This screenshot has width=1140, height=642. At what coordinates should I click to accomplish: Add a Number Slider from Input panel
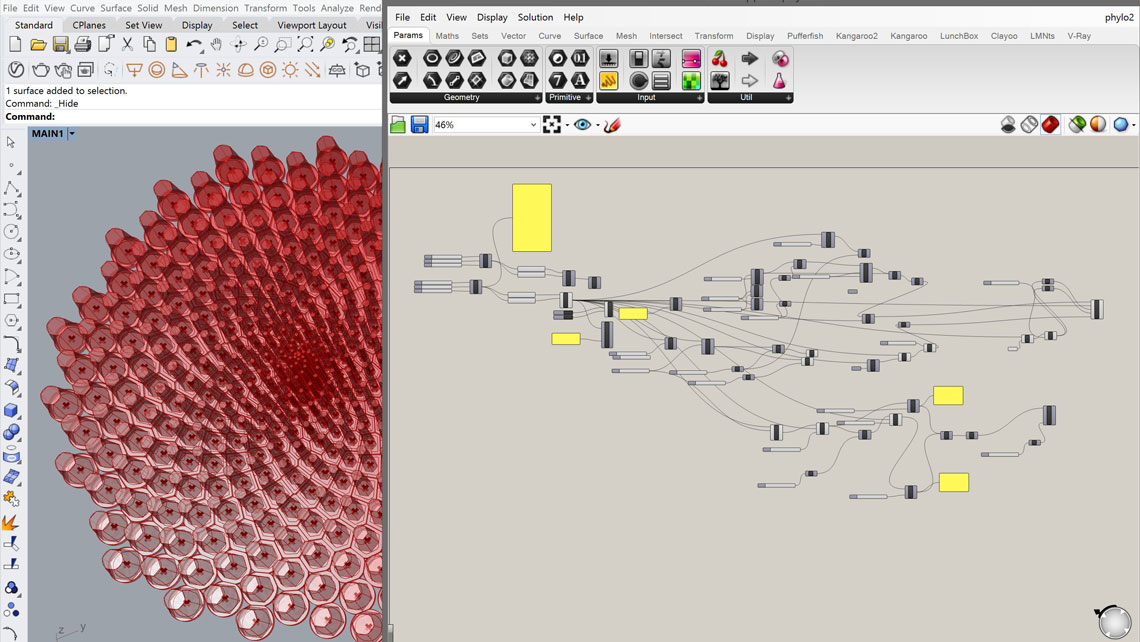609,58
